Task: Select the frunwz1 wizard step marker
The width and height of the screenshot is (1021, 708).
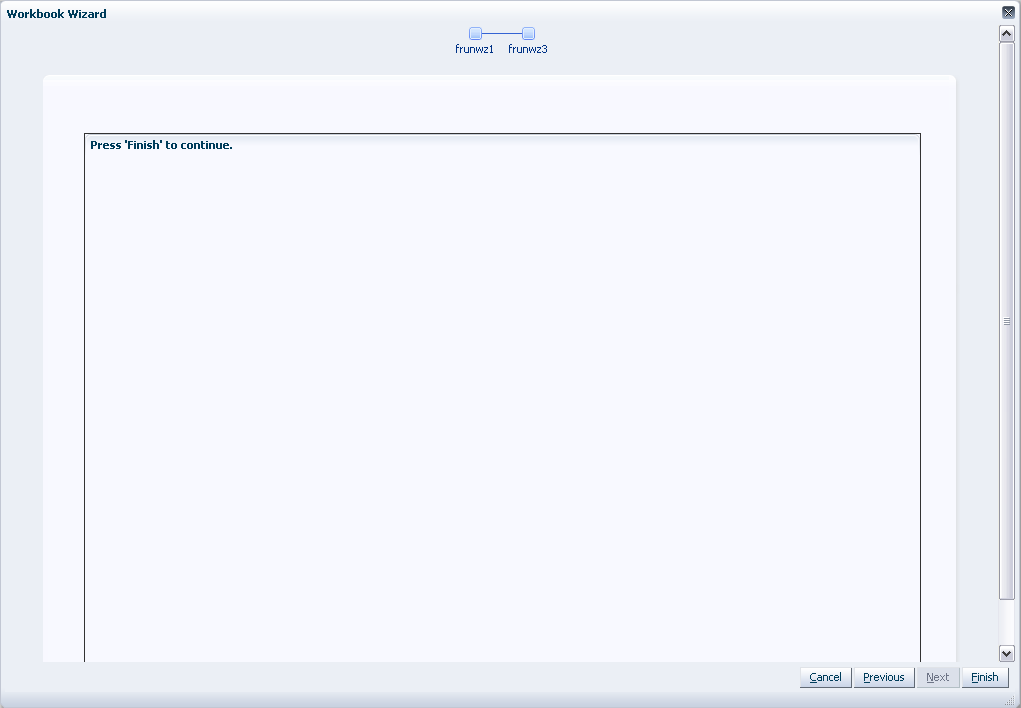Action: point(475,33)
